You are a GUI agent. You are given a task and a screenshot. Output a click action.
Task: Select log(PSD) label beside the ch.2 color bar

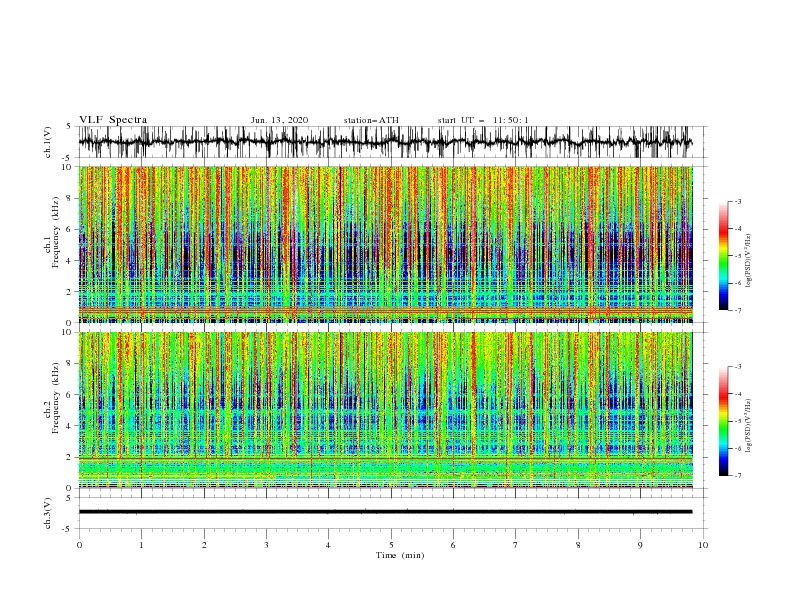749,425
